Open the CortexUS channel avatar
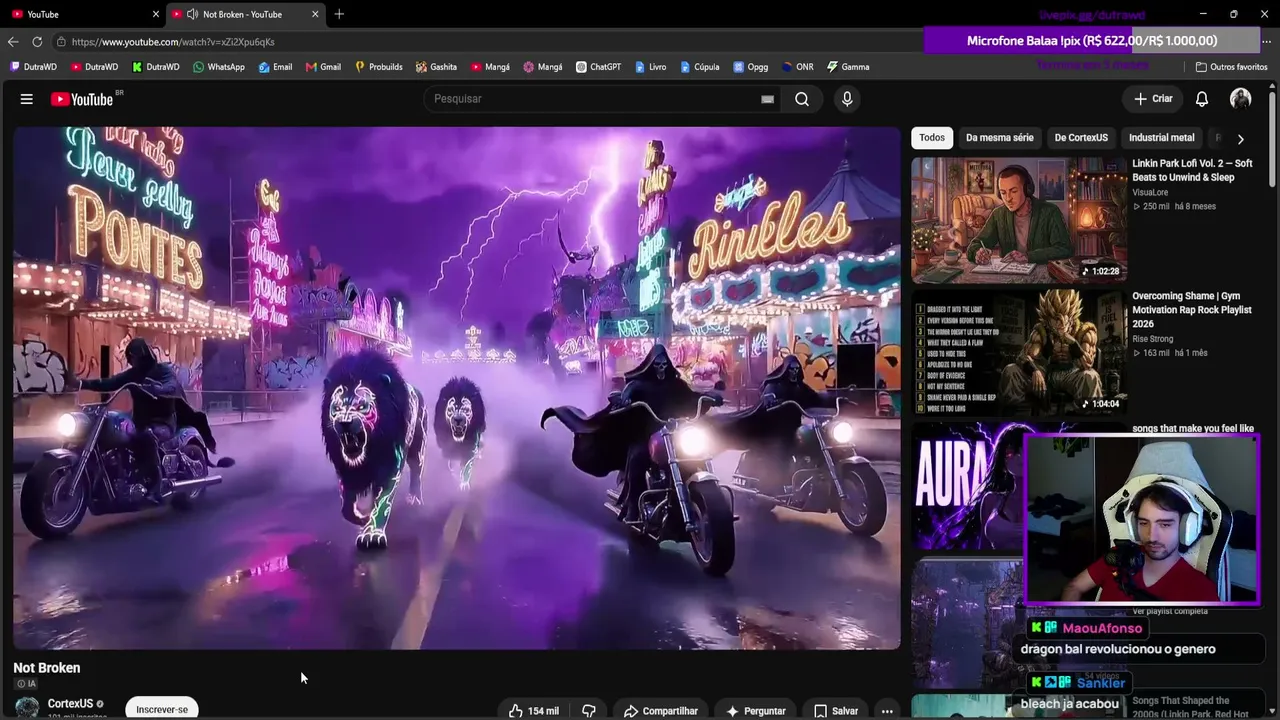The width and height of the screenshot is (1280, 720). tap(27, 708)
